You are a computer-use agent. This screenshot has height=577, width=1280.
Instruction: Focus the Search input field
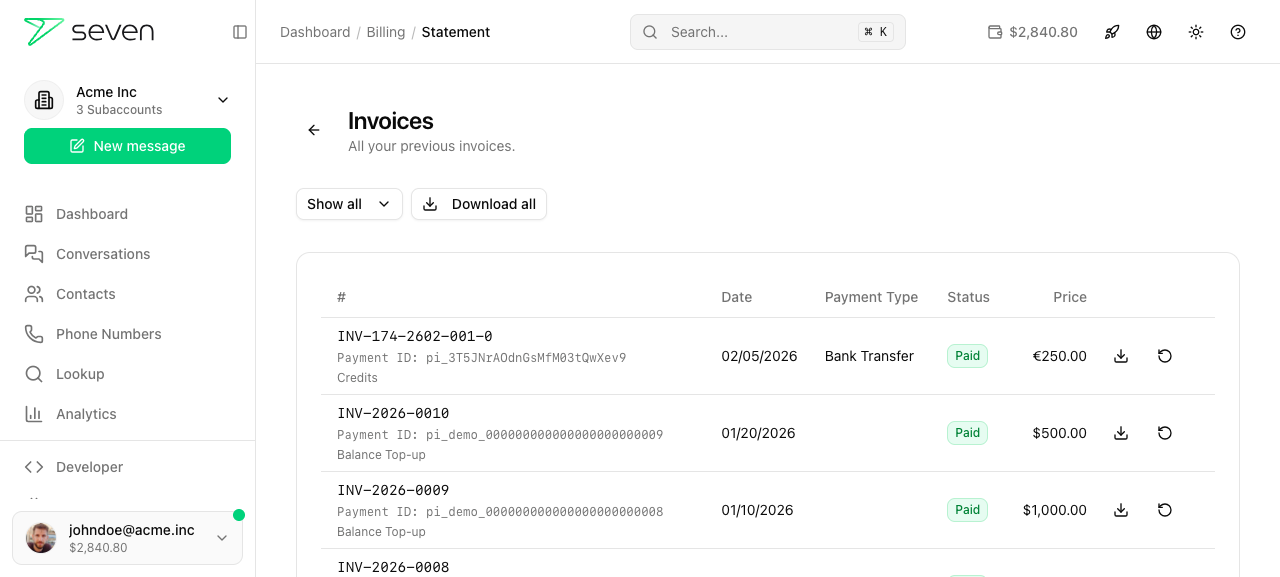pos(768,32)
